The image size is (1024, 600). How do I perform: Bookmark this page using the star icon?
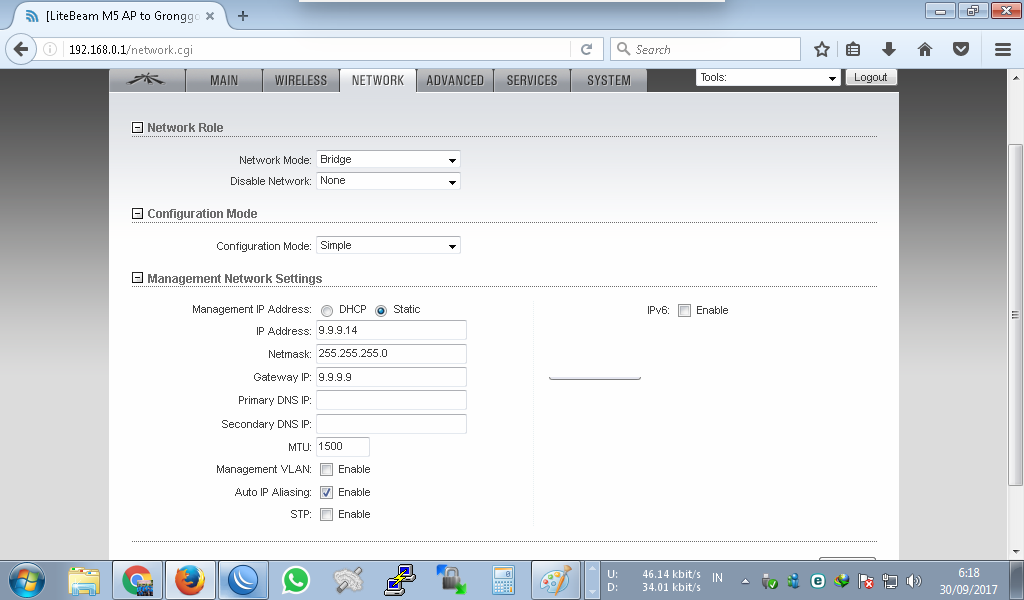pos(823,48)
